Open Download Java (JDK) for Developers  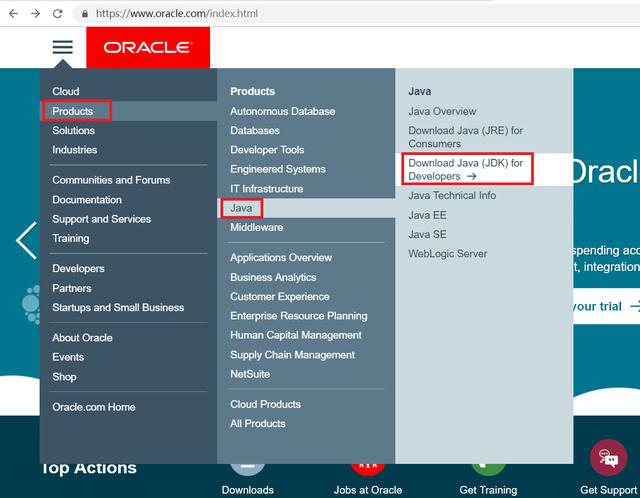(x=466, y=169)
